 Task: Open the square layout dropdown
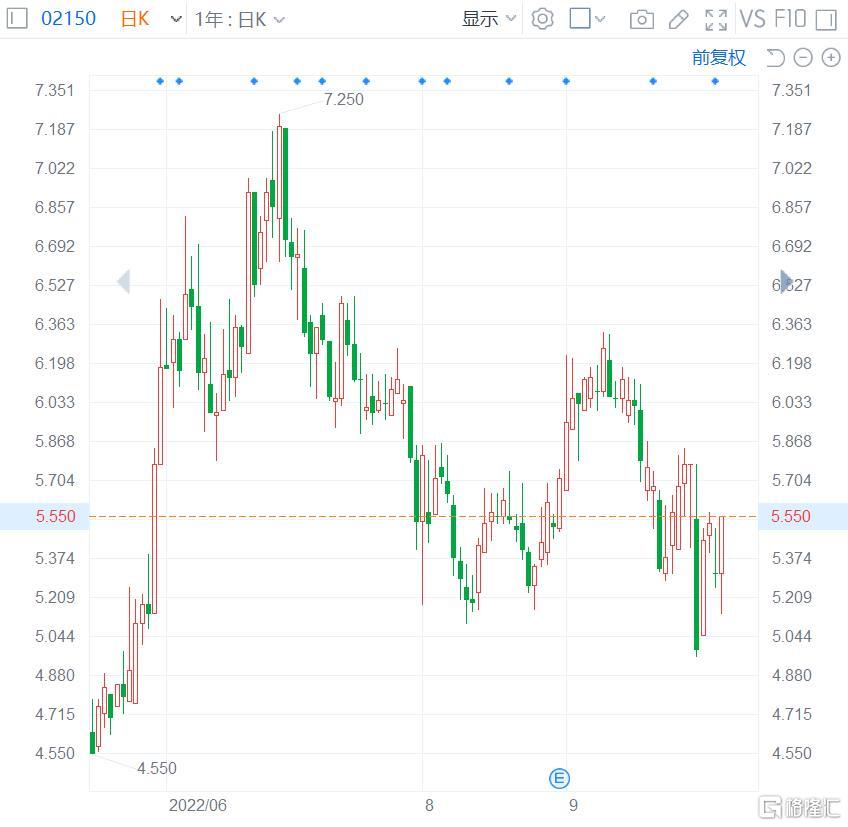point(587,19)
